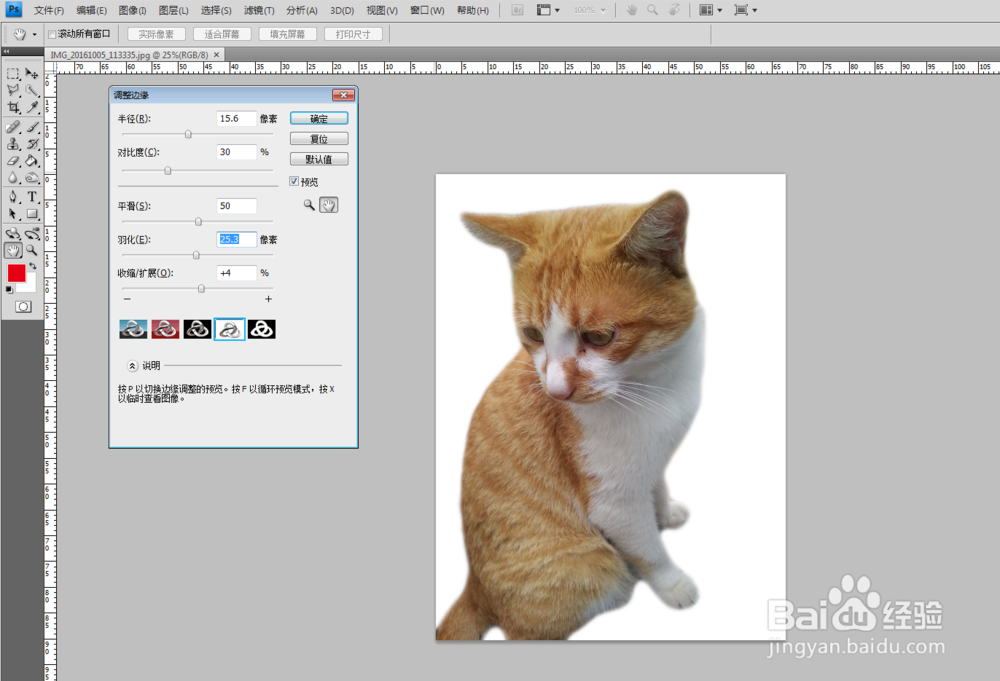
Task: Select the 3D Rotate tool
Action: pyautogui.click(x=13, y=233)
